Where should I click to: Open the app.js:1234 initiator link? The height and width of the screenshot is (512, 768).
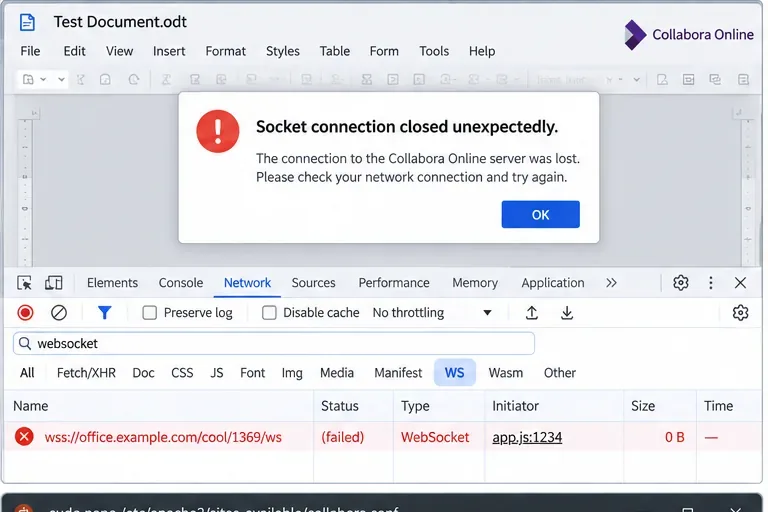527,437
